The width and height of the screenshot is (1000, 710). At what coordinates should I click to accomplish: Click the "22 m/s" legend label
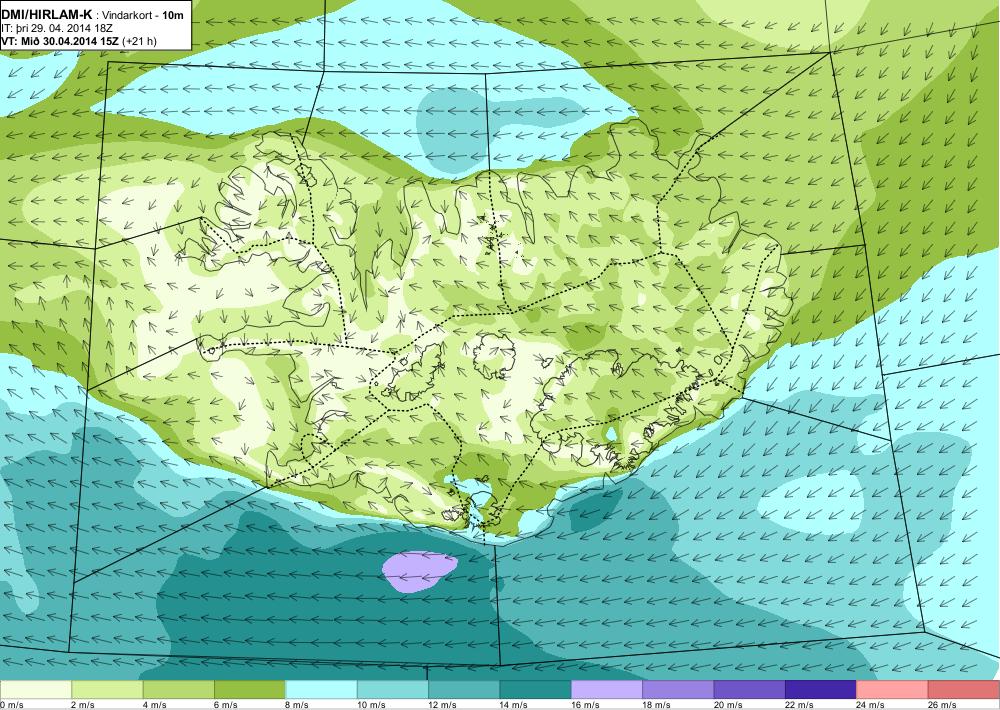click(x=800, y=705)
